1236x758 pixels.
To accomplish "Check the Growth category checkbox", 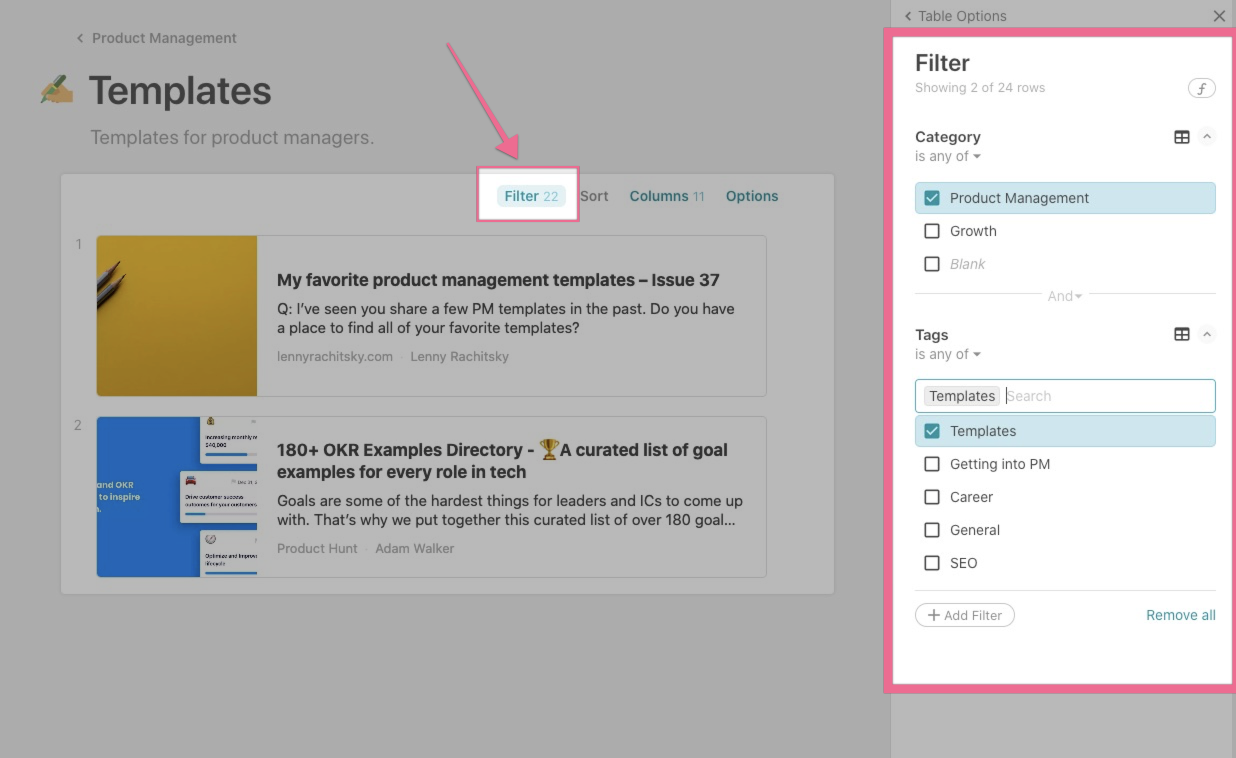I will pyautogui.click(x=932, y=231).
